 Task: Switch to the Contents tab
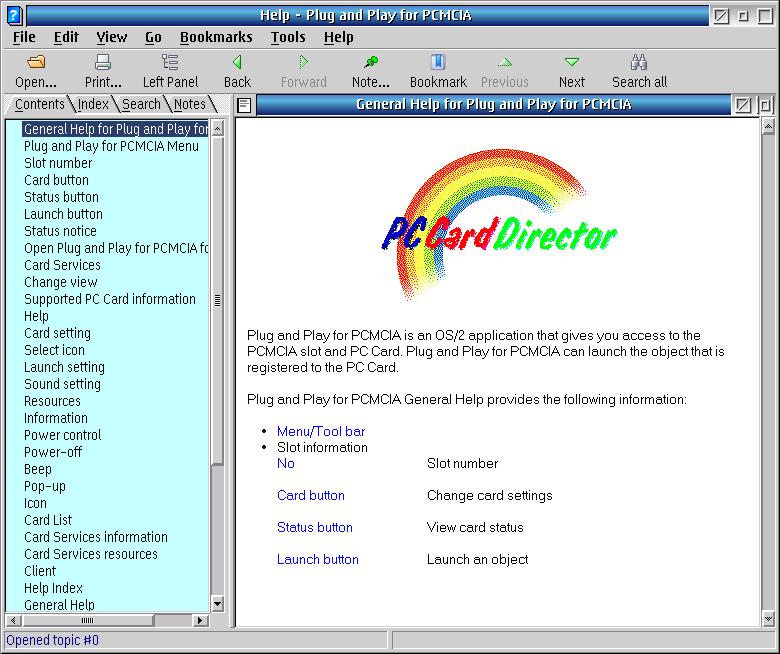click(x=39, y=104)
